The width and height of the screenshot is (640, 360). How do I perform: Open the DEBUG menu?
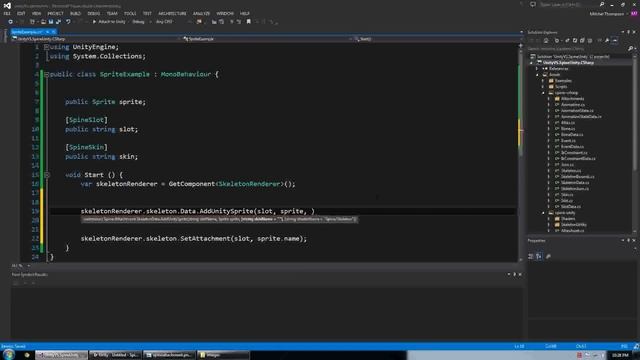94,13
